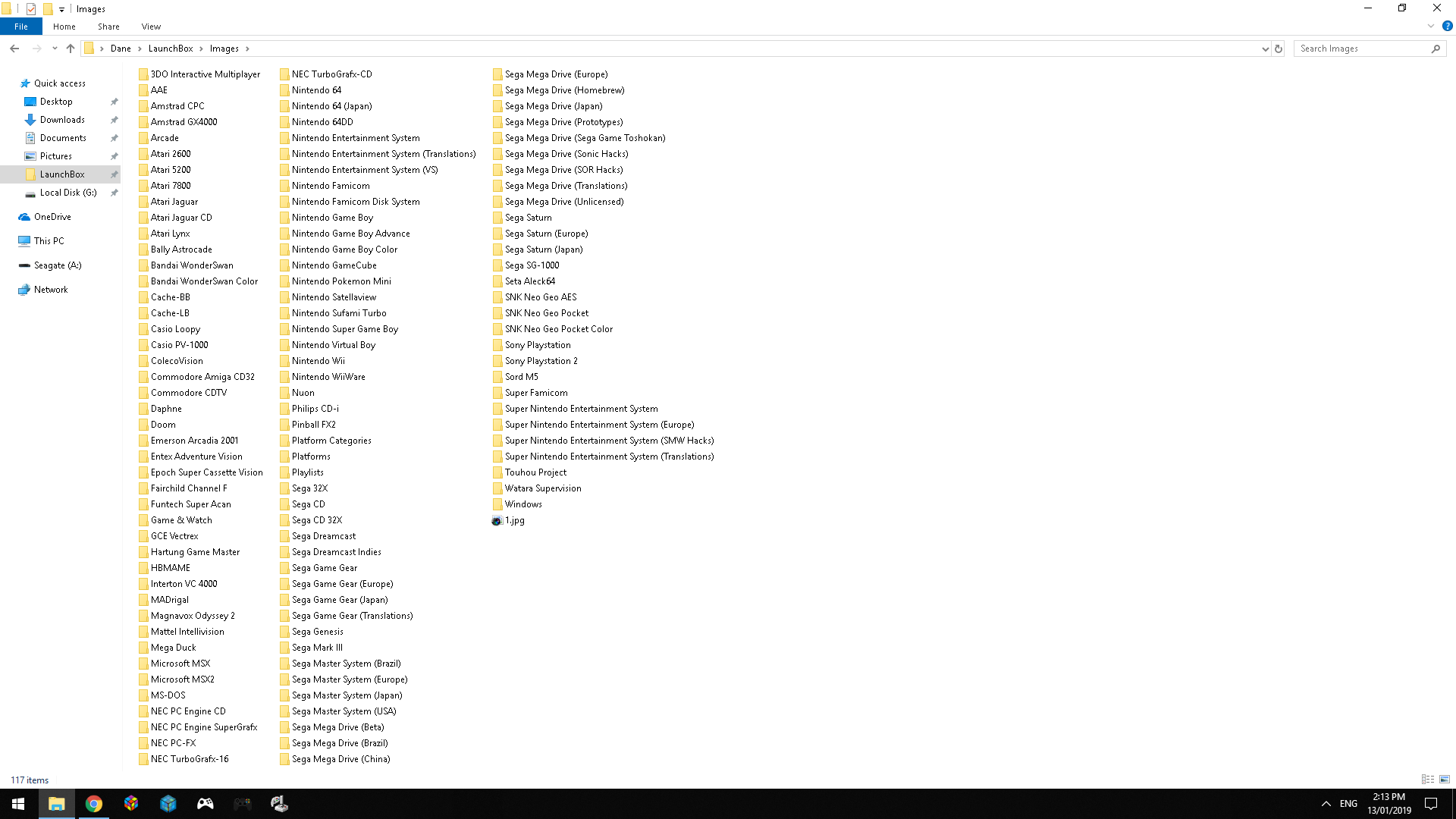Show hidden system tray icons
This screenshot has height=819, width=1456.
[1326, 804]
